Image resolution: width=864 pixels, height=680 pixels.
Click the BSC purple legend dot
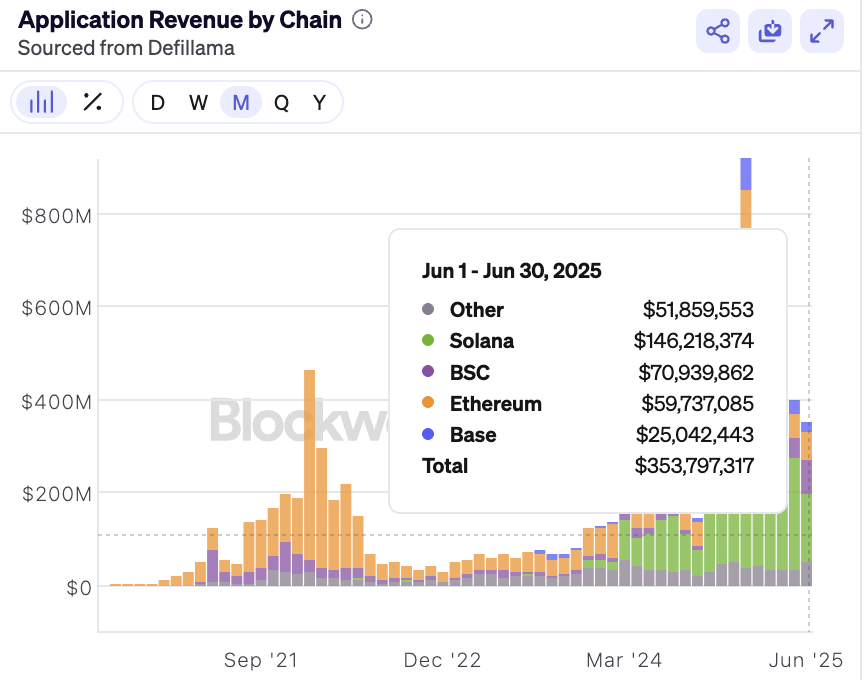coord(428,371)
